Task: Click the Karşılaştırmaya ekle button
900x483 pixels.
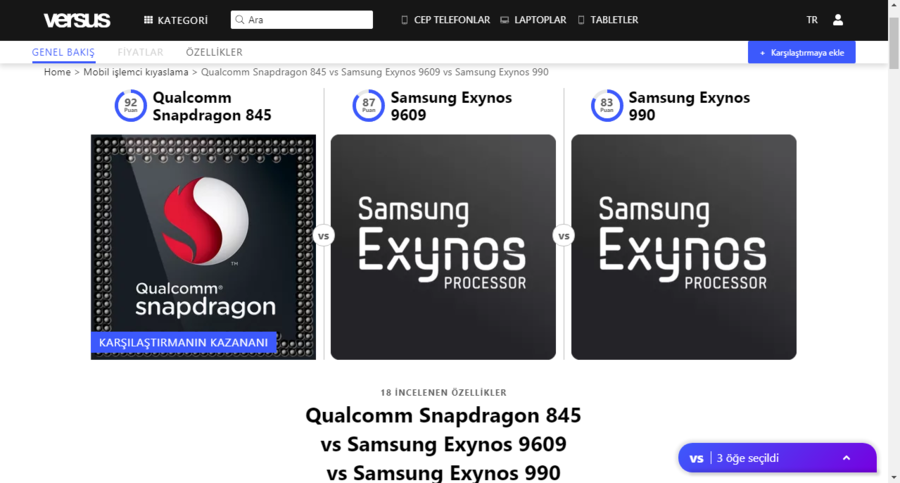Action: click(x=801, y=52)
